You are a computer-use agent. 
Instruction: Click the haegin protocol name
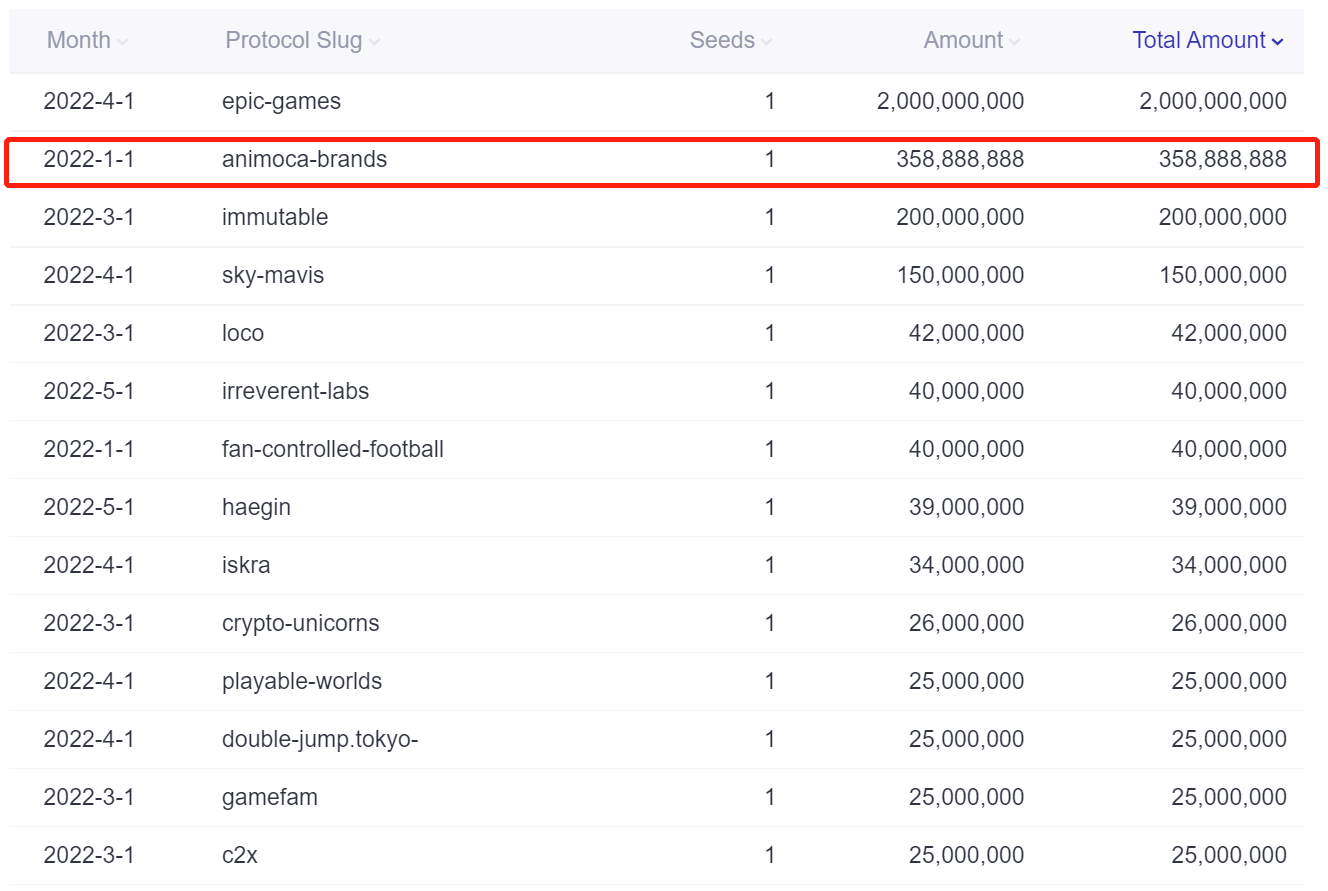(256, 506)
